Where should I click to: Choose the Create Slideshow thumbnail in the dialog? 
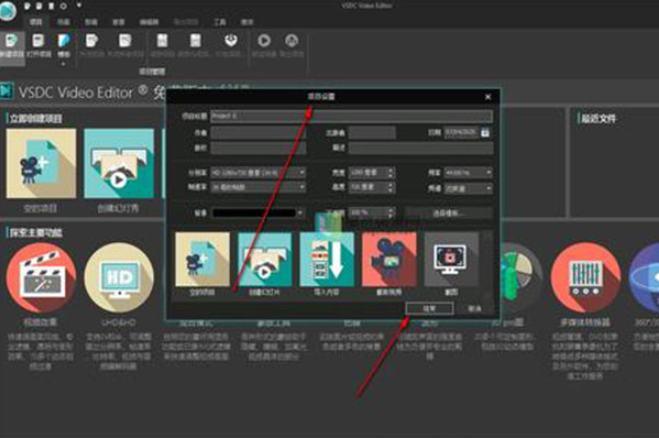(265, 259)
